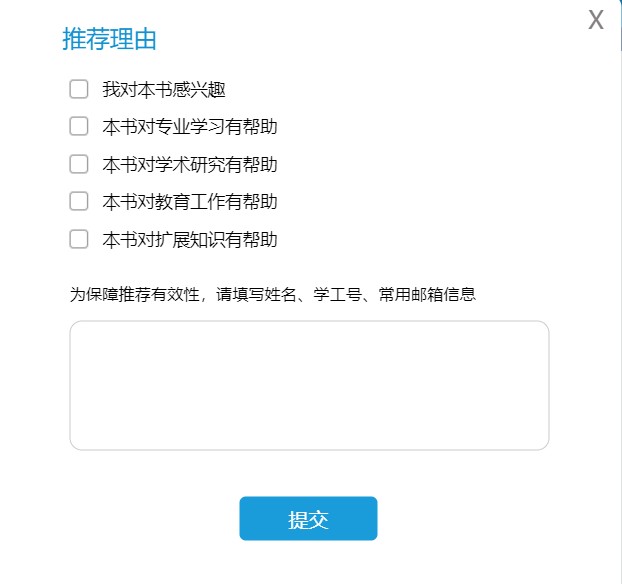The width and height of the screenshot is (622, 584).
Task: Click the label text 本书对扩展知识有帮助
Action: 190,239
